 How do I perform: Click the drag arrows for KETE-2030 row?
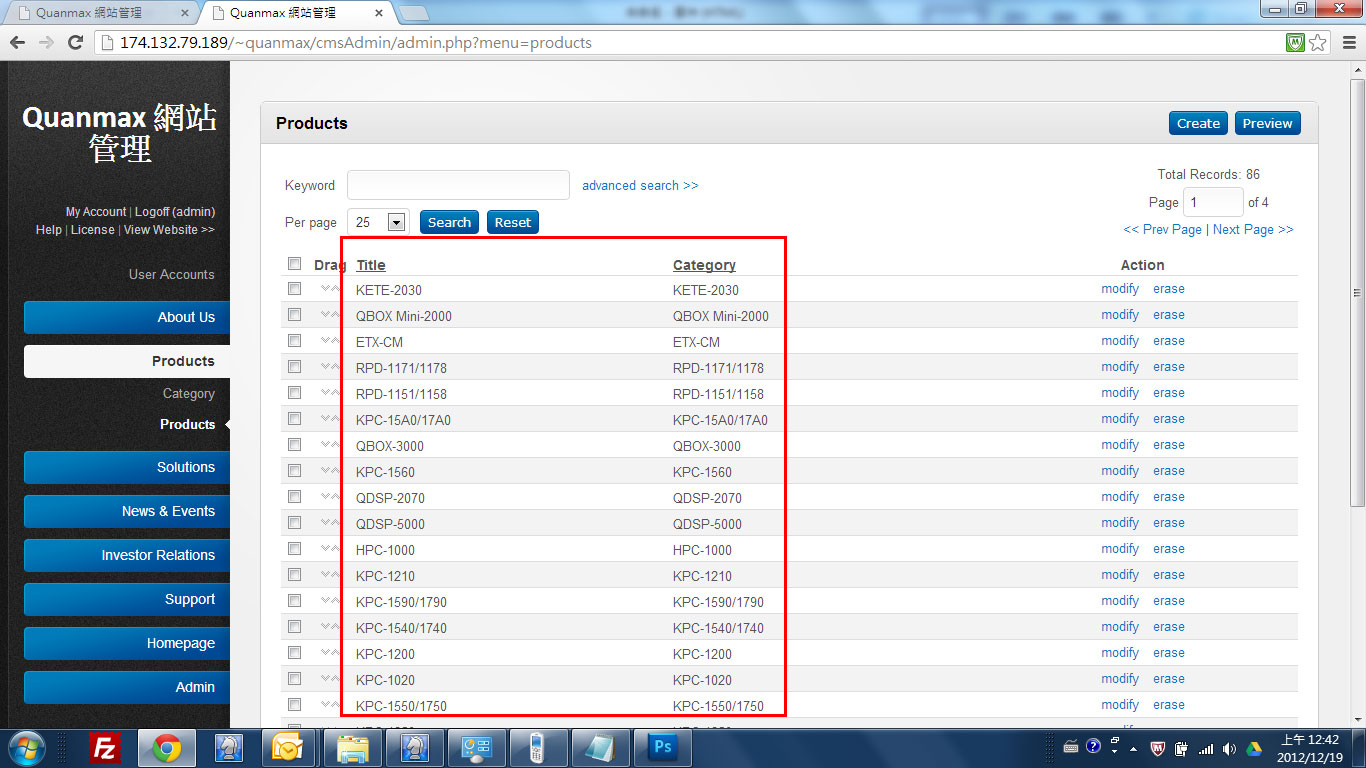click(330, 289)
